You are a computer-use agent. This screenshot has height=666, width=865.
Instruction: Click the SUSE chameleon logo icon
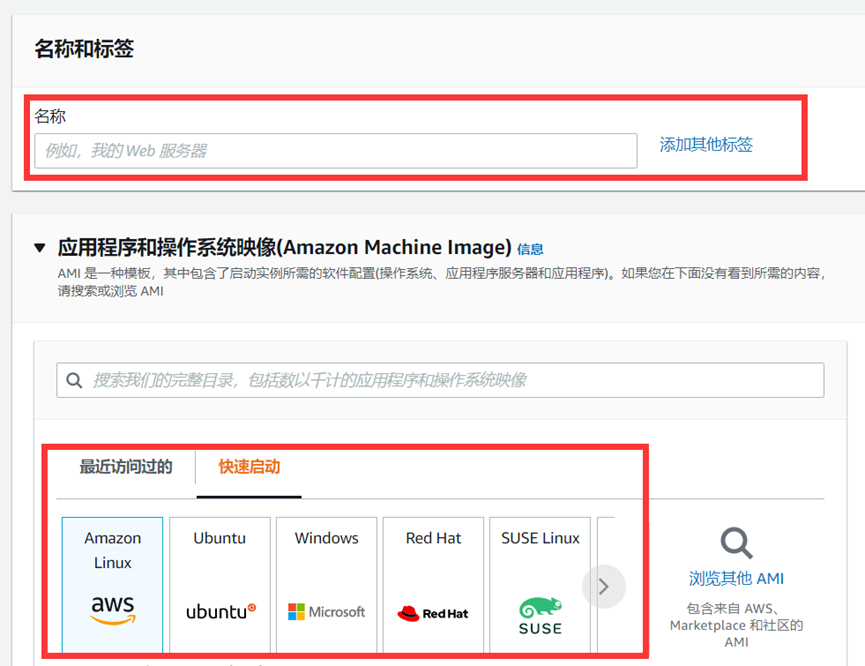pyautogui.click(x=540, y=615)
